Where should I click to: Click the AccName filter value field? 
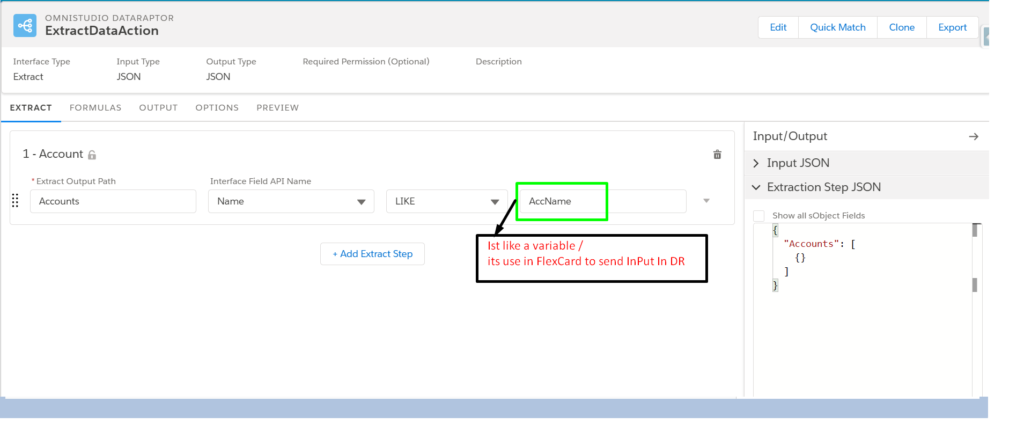point(601,201)
